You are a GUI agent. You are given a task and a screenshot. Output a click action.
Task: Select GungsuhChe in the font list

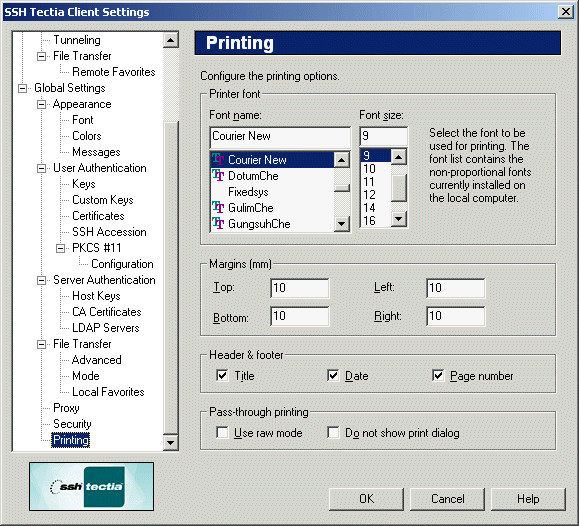click(272, 223)
